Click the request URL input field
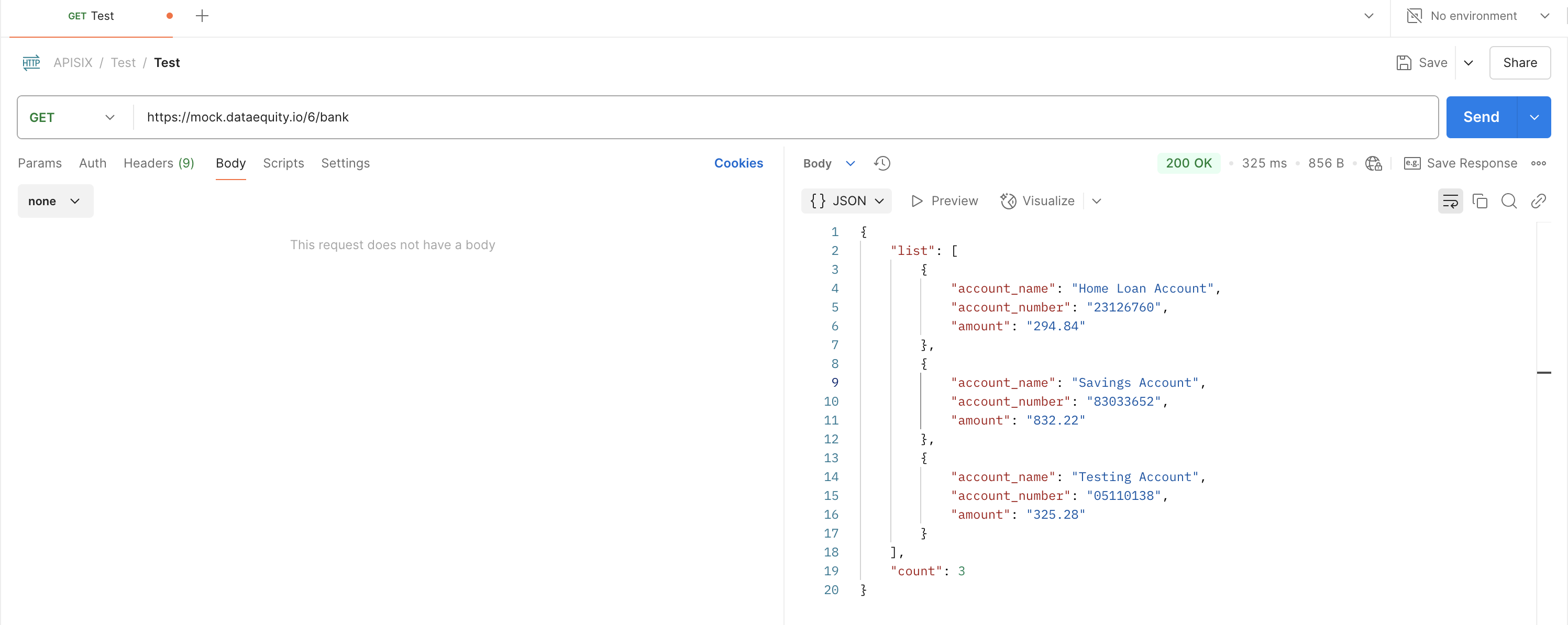1568x625 pixels. click(786, 117)
